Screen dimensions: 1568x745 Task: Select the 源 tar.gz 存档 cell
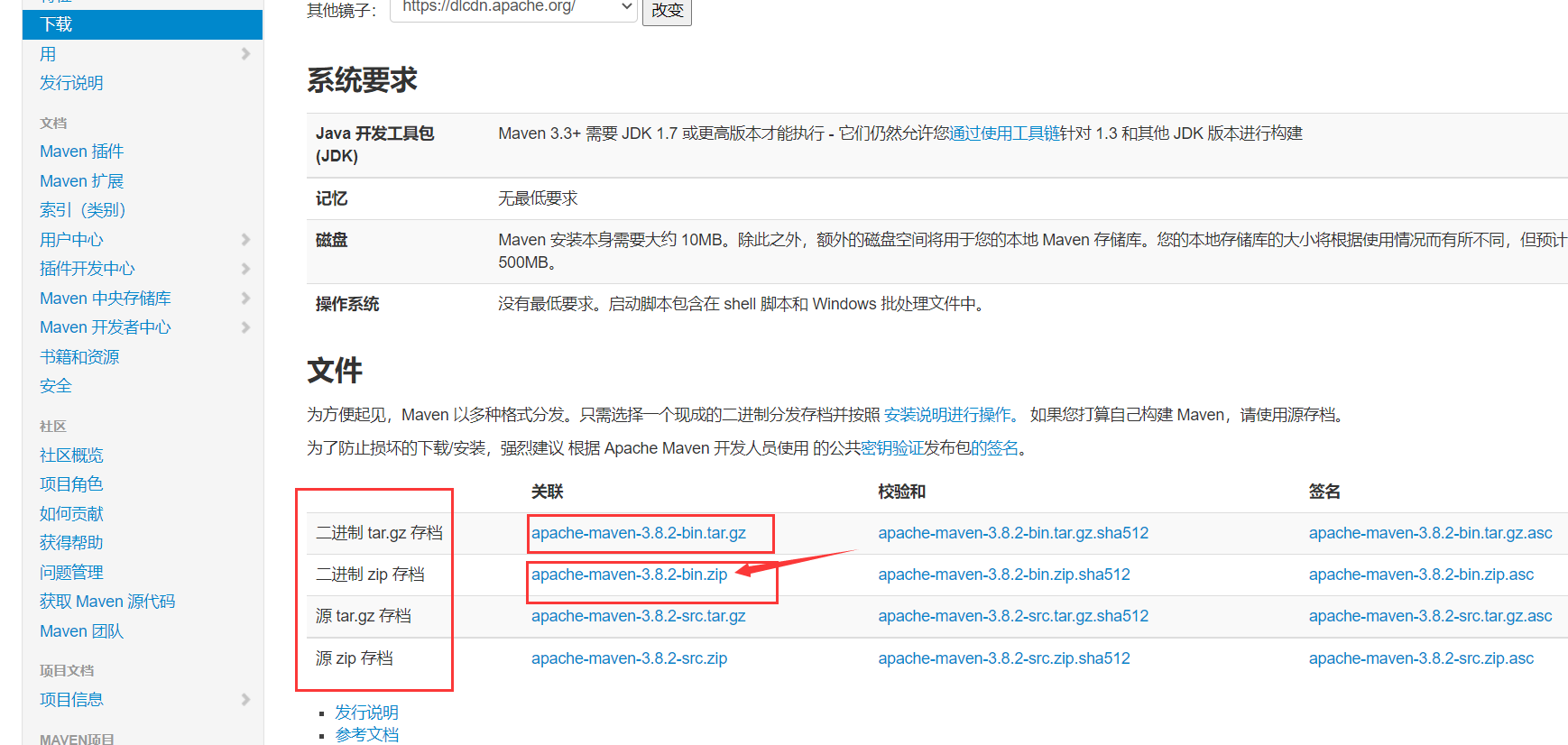364,616
